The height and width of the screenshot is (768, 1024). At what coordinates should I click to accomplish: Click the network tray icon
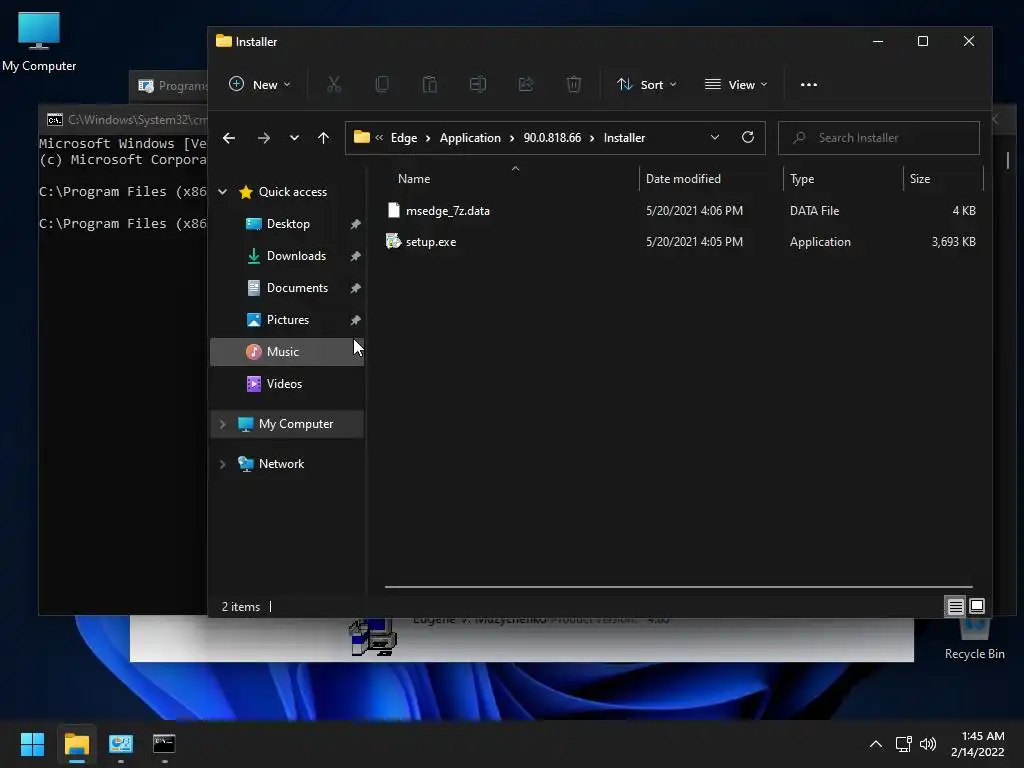(x=903, y=744)
